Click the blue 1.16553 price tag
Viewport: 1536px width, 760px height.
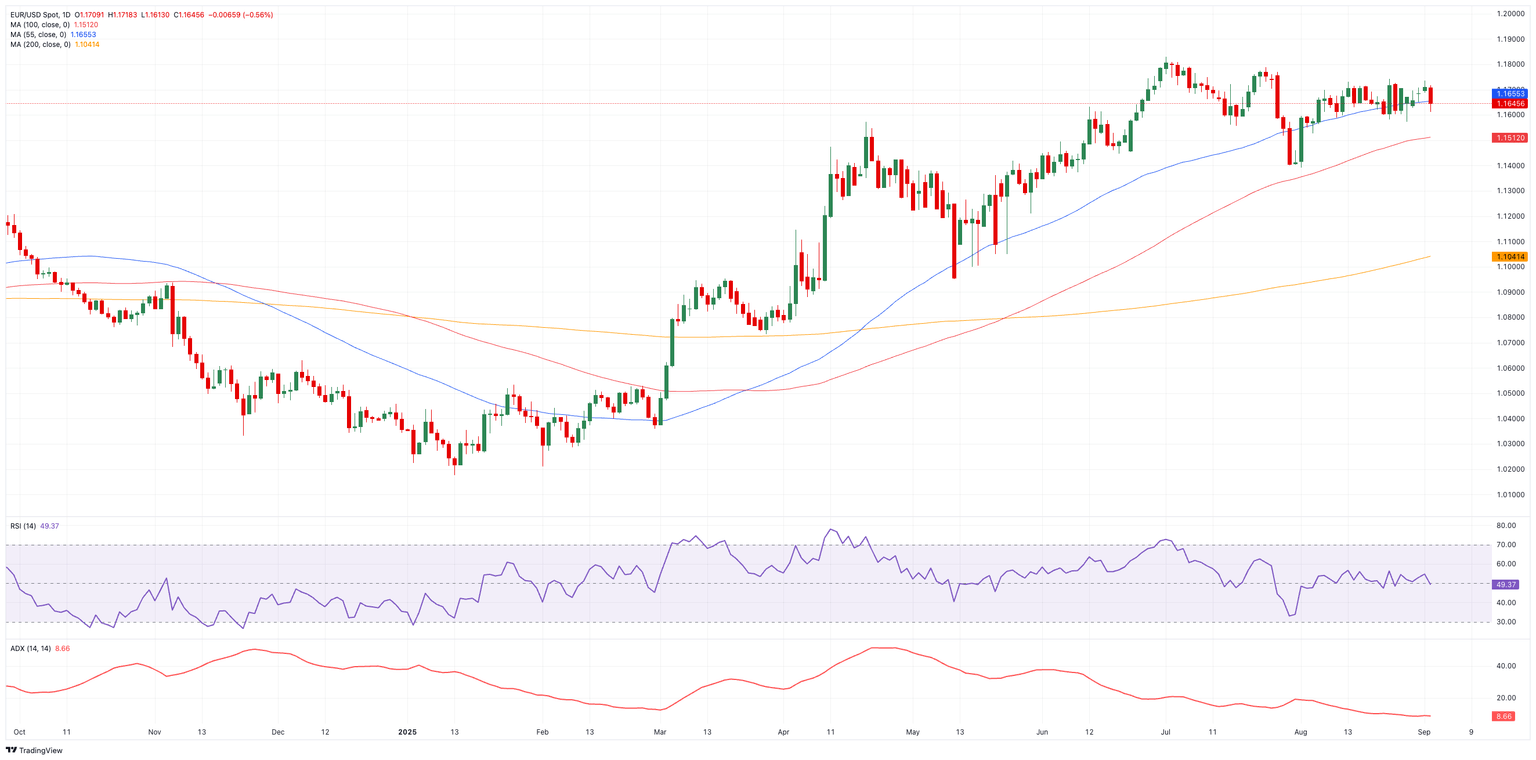(1509, 93)
